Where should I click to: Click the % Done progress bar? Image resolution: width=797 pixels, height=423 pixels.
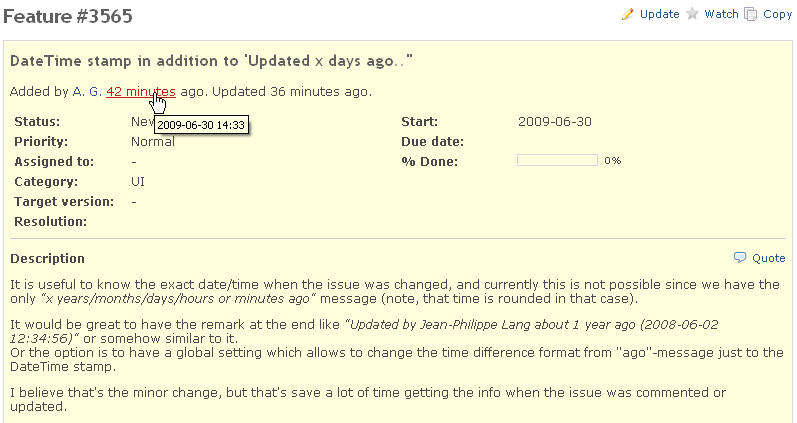pyautogui.click(x=557, y=161)
